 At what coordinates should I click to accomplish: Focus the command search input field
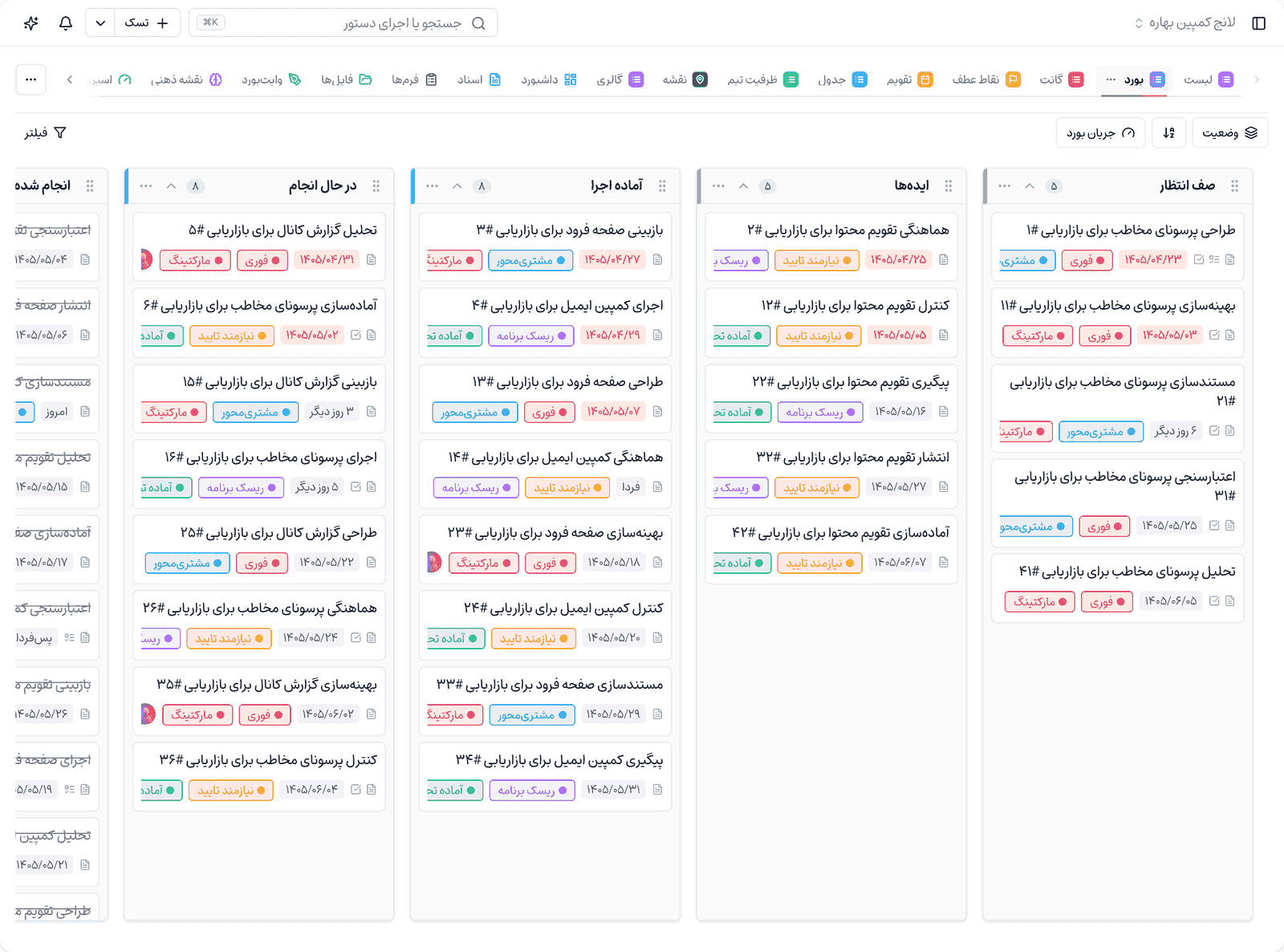(343, 22)
